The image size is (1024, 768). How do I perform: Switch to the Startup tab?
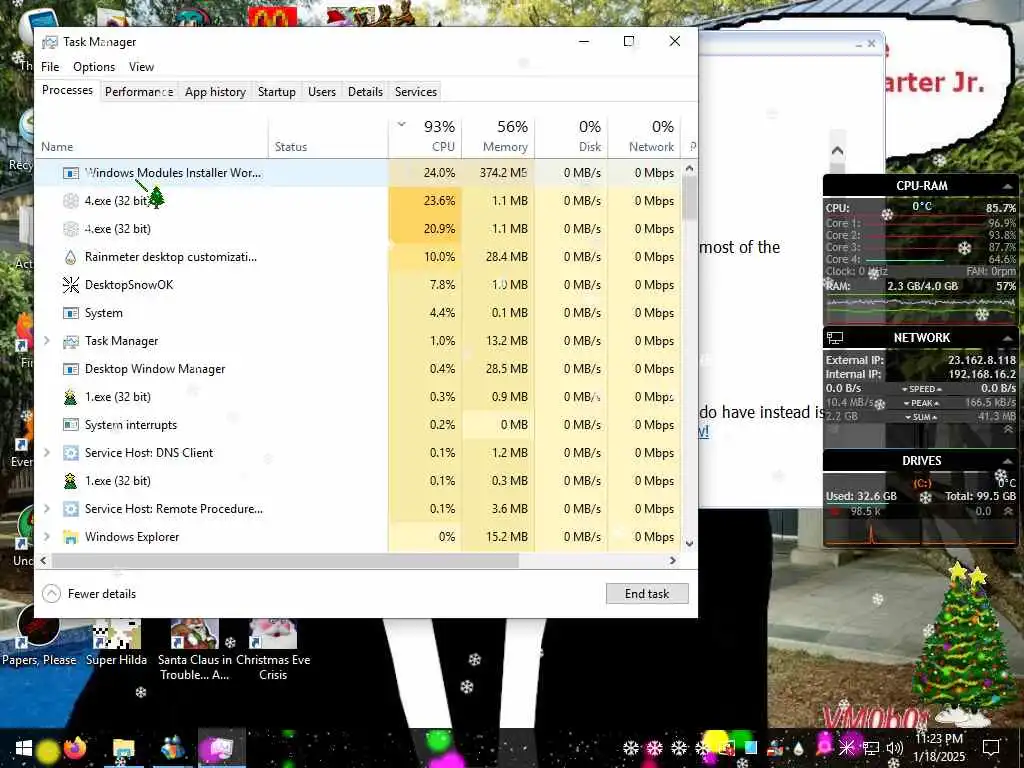click(x=277, y=91)
